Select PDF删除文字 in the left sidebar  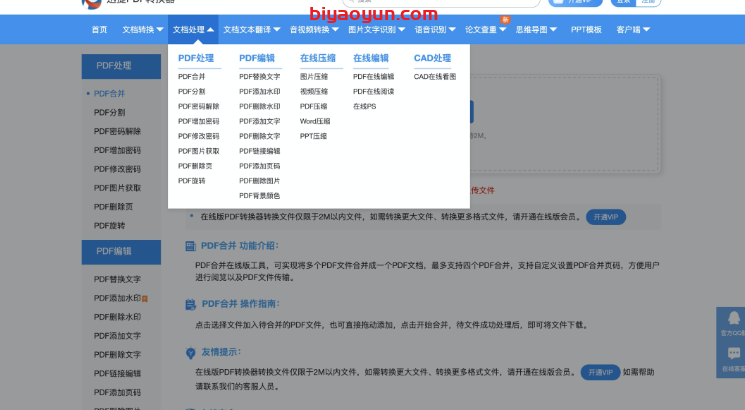click(x=117, y=354)
